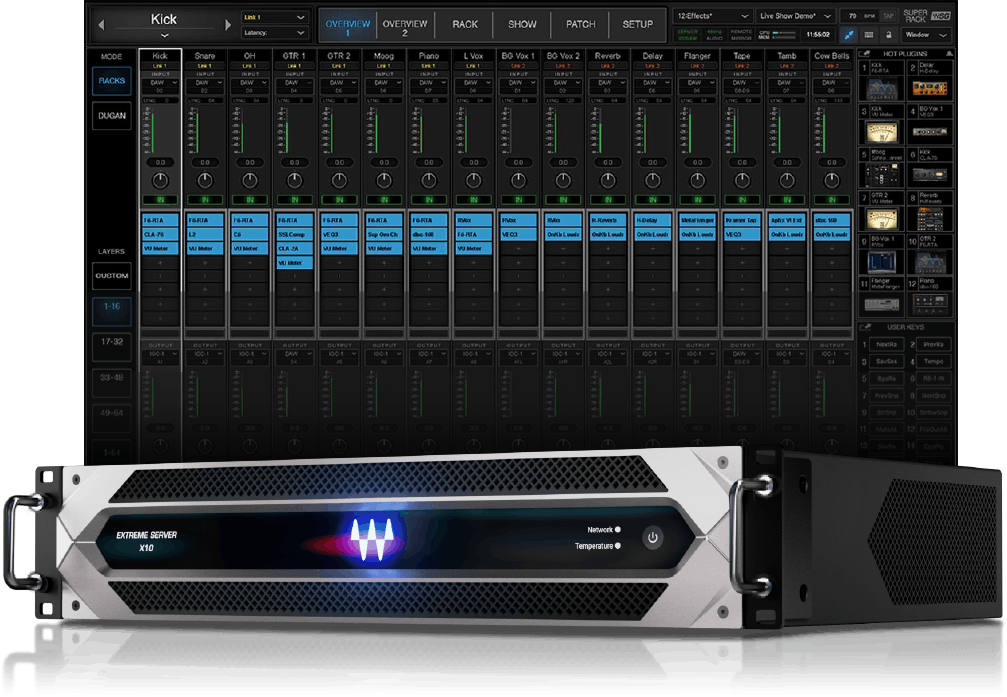Open the 12:Effects snapshot dropdown
Viewport: 1007px width, 697px height.
pyautogui.click(x=713, y=16)
